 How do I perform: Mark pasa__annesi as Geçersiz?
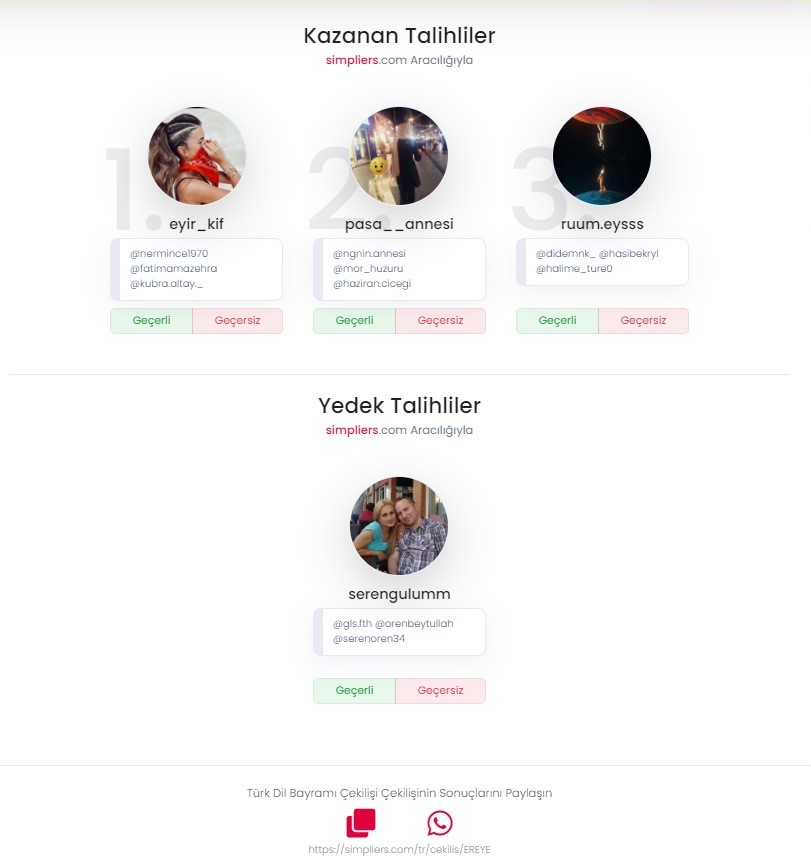[x=440, y=321]
